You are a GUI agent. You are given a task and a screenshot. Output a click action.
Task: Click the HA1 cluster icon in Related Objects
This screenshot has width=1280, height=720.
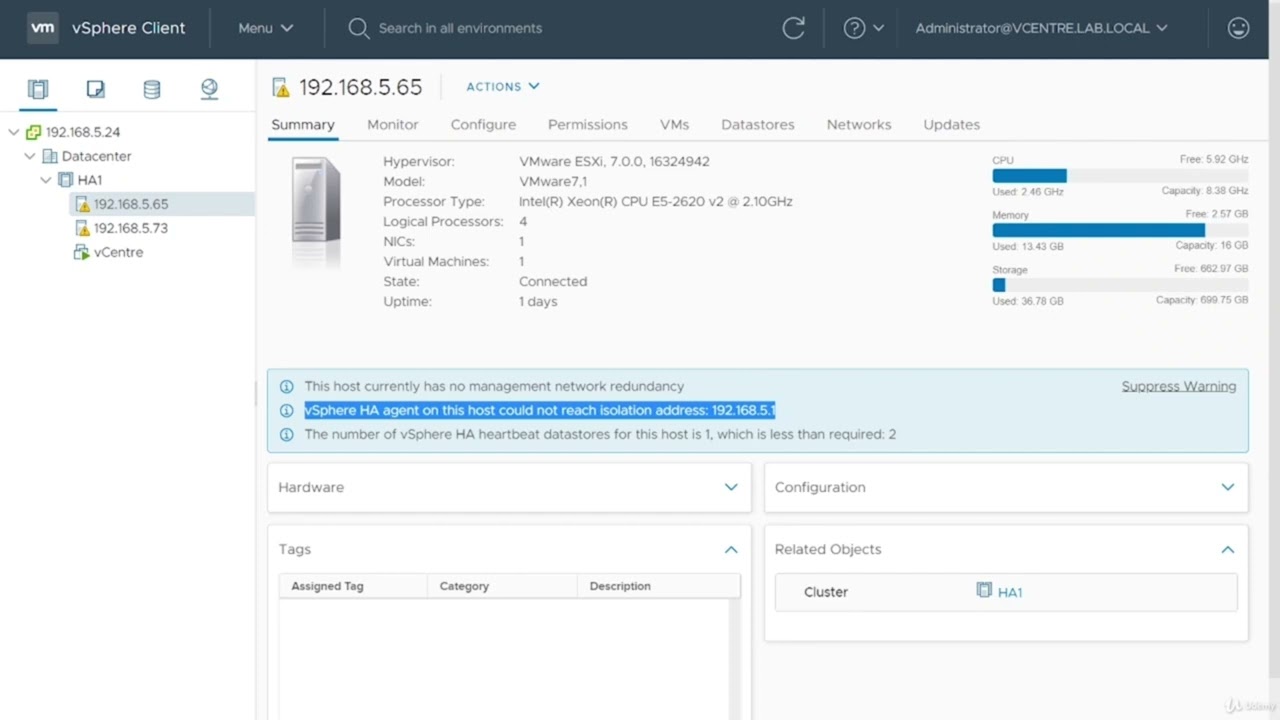coord(984,591)
